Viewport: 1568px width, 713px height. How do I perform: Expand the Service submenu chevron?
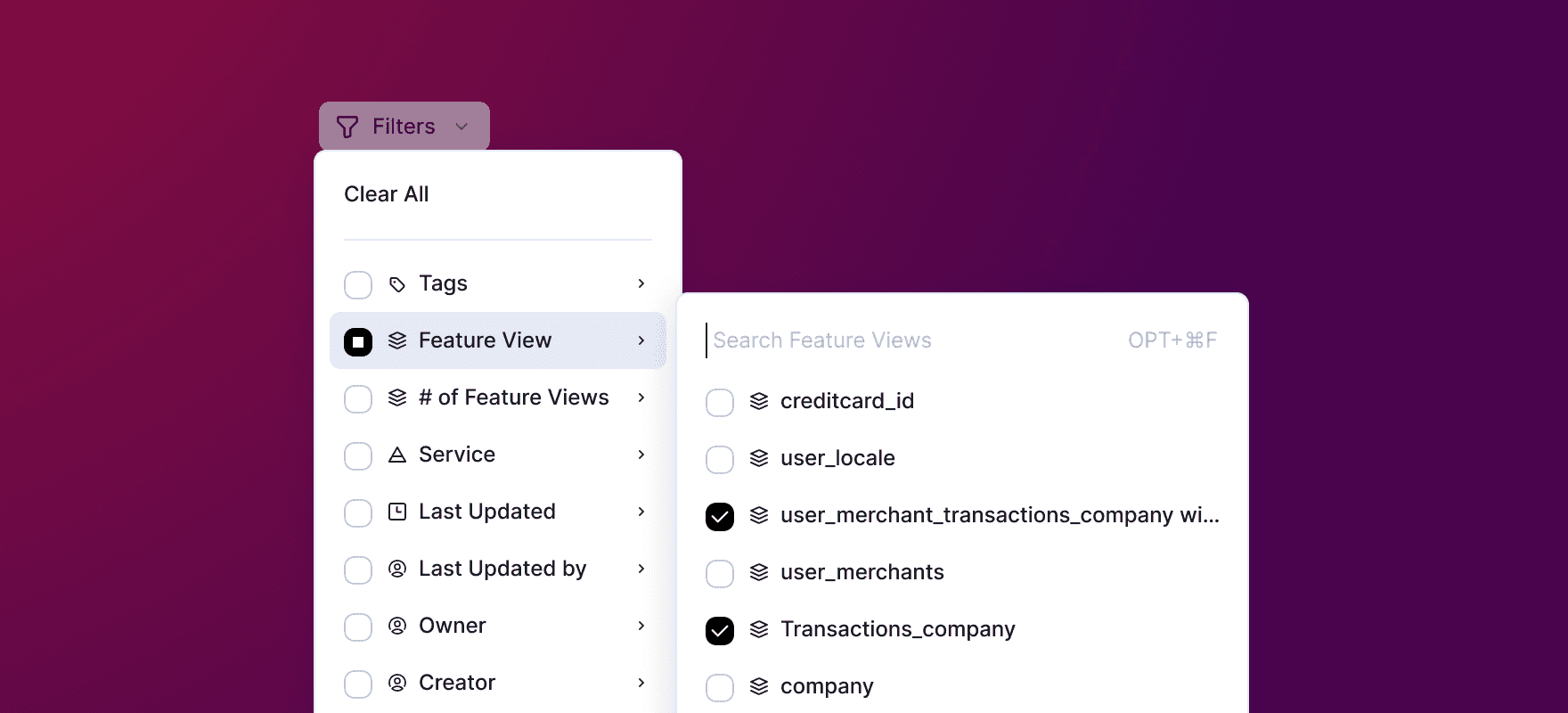pyautogui.click(x=641, y=455)
